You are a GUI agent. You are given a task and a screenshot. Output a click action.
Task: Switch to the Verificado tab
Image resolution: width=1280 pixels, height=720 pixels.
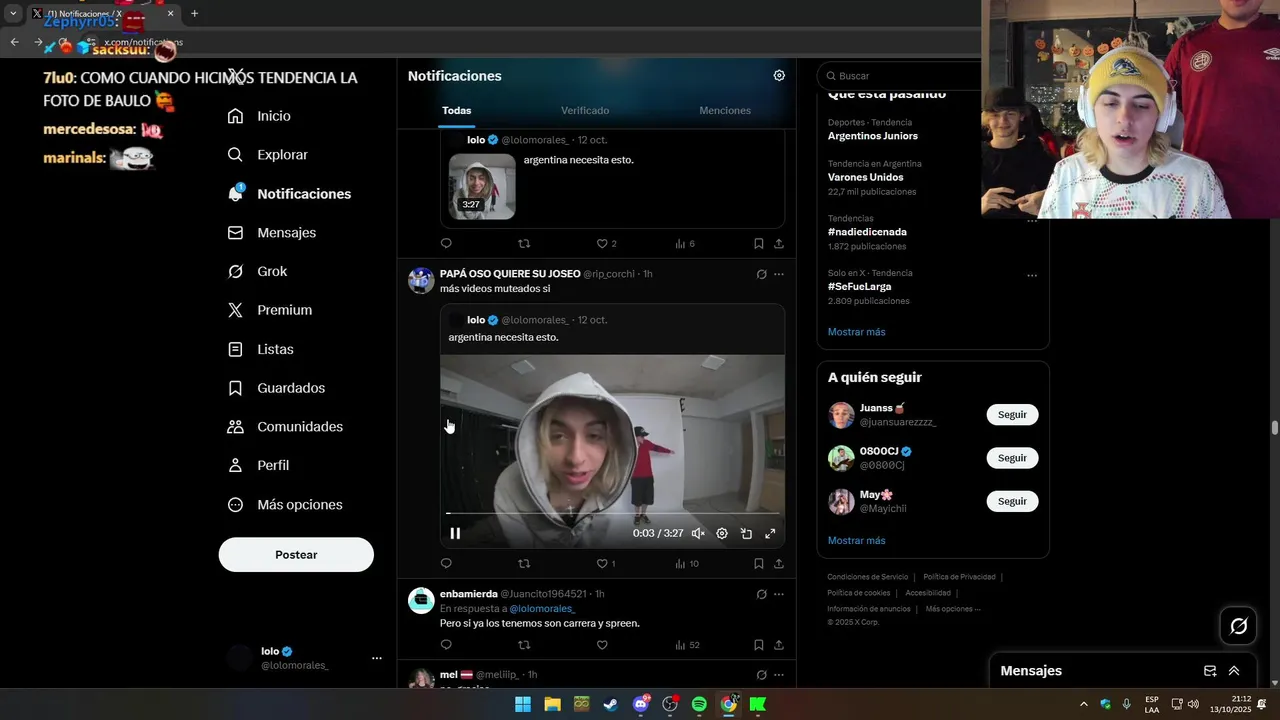(x=585, y=110)
